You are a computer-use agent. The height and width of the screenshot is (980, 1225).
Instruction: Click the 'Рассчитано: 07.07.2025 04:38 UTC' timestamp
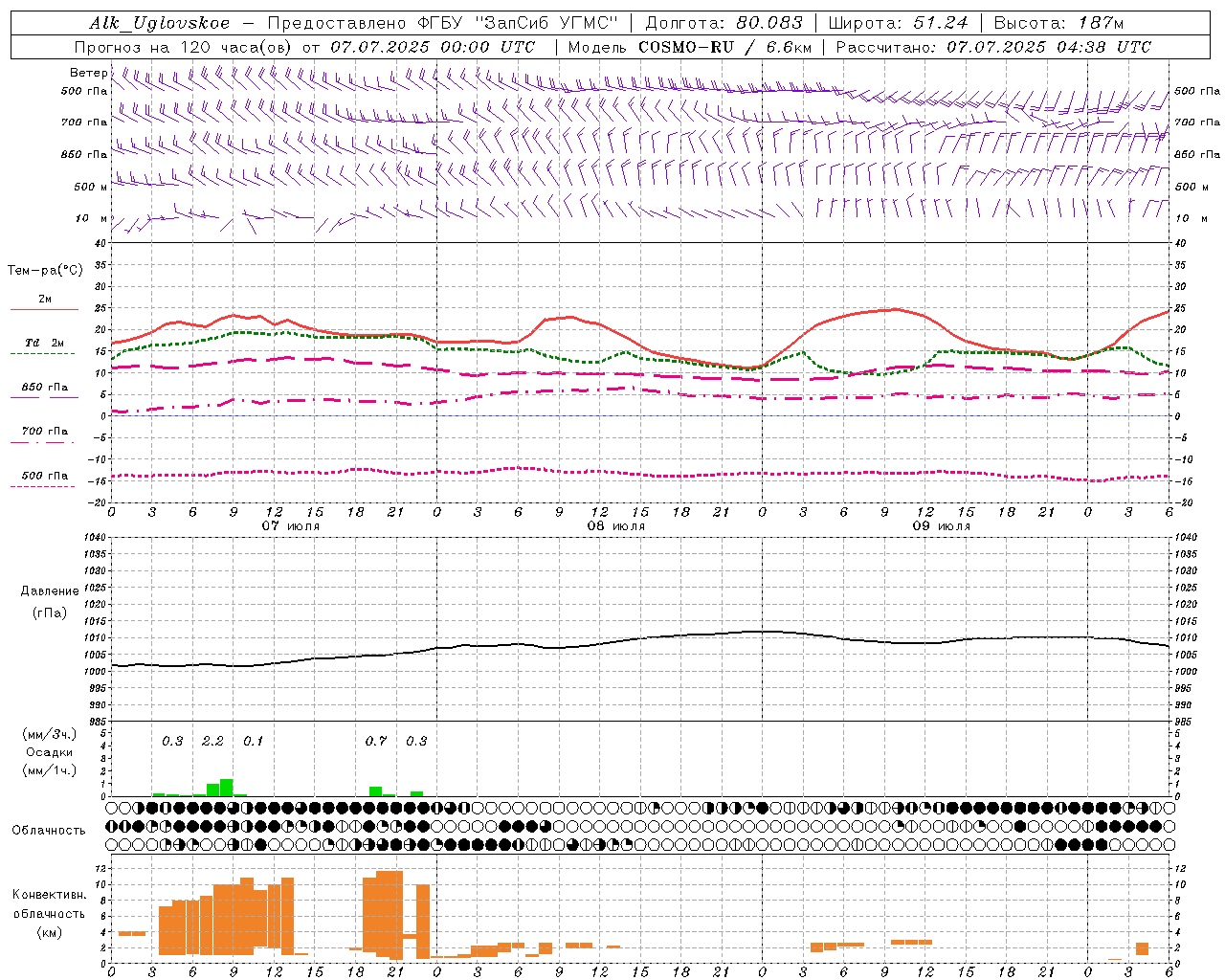click(x=994, y=47)
